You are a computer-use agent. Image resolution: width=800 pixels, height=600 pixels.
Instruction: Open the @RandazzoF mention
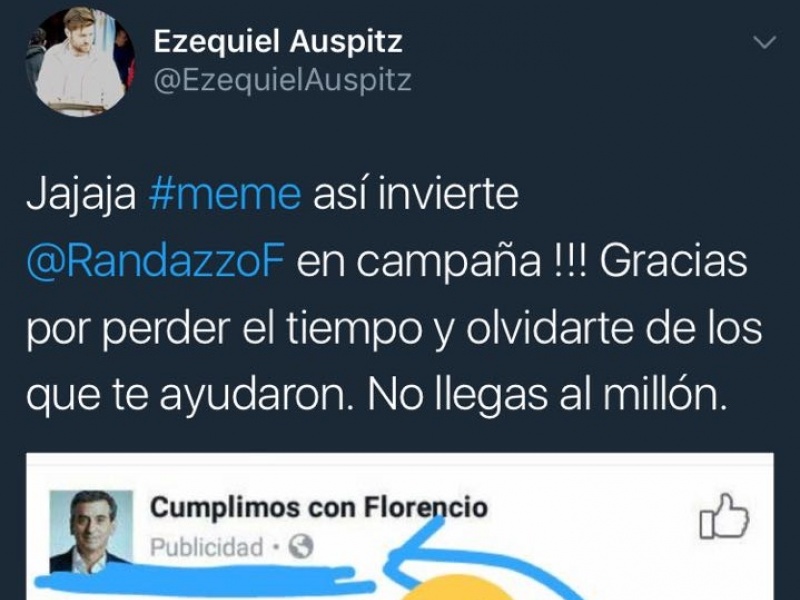[x=155, y=261]
